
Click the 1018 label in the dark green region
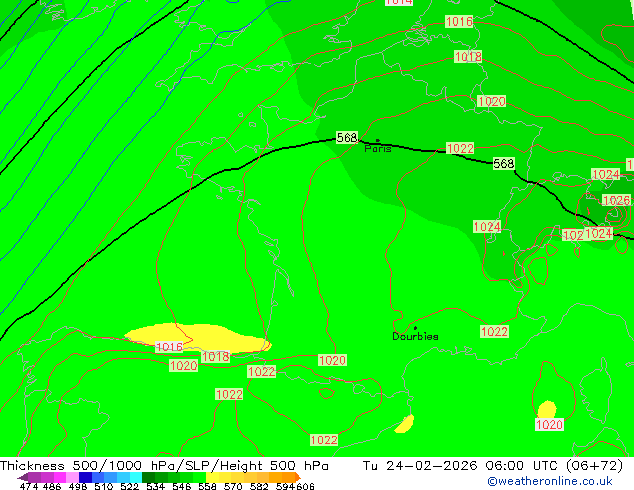[x=468, y=57]
